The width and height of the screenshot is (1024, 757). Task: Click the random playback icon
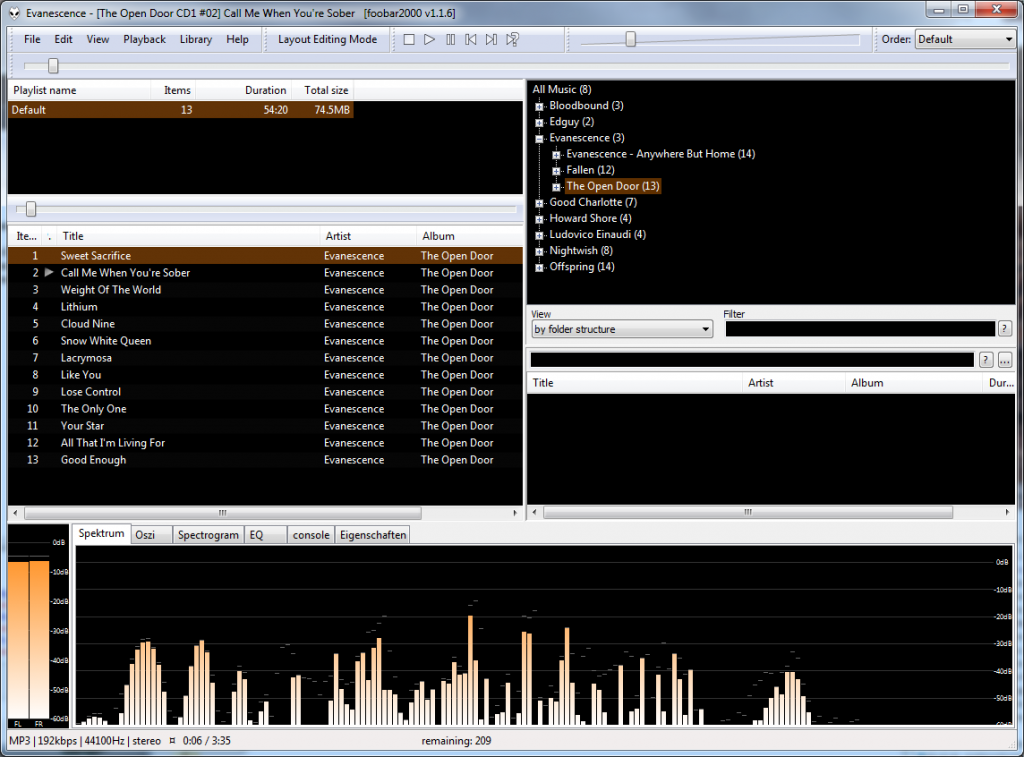pos(513,40)
